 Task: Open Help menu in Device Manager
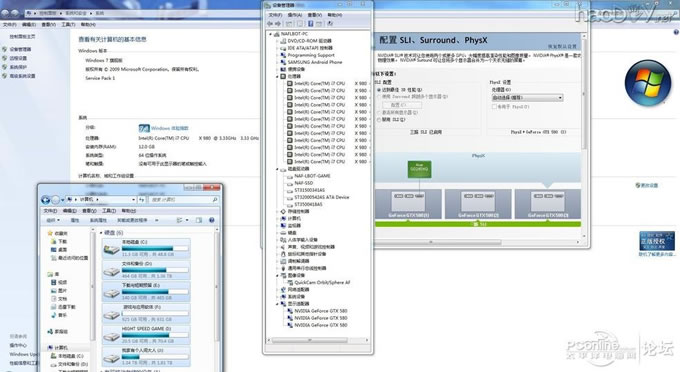pyautogui.click(x=334, y=15)
